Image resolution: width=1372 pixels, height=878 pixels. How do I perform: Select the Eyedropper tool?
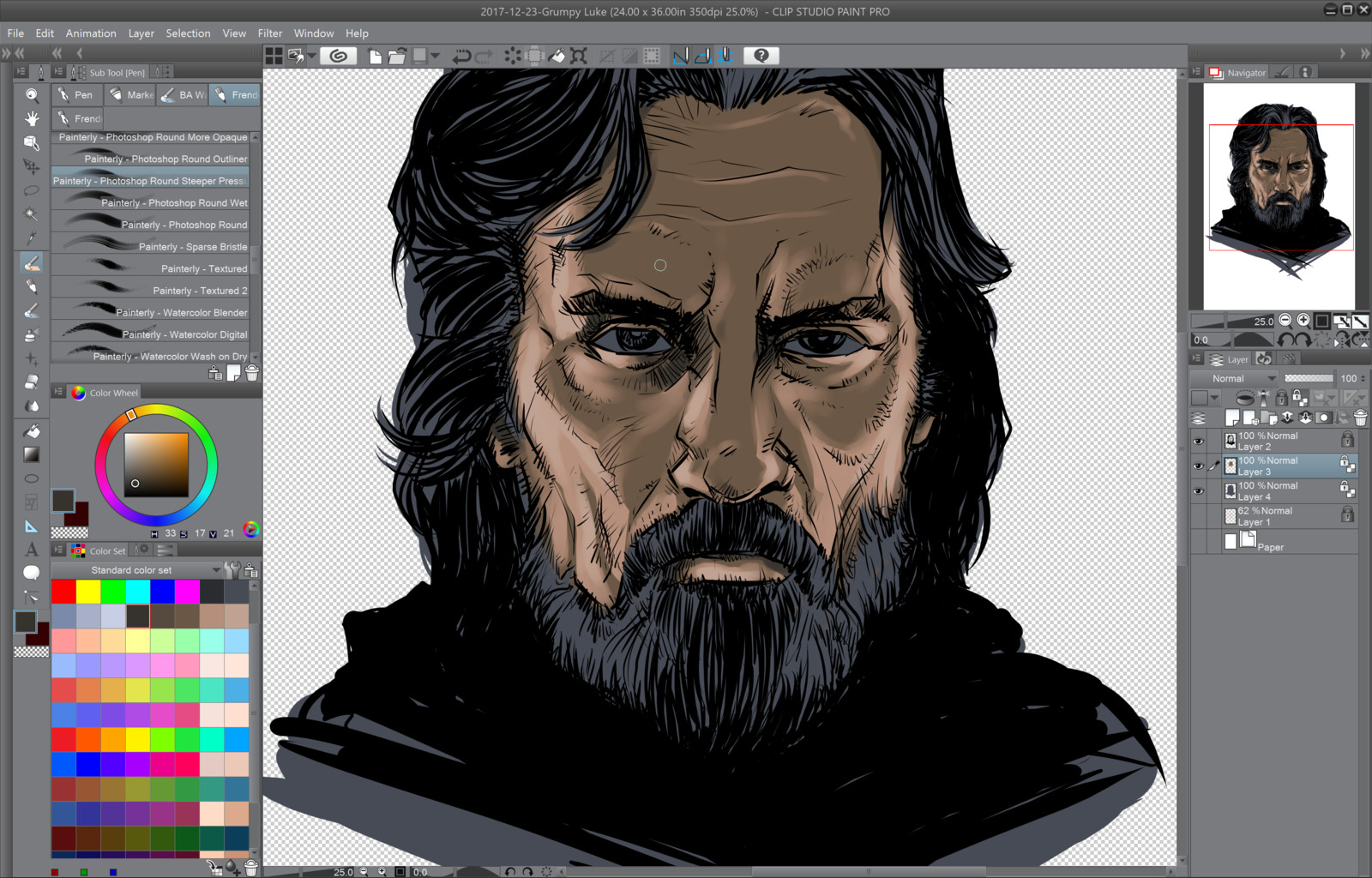pos(32,238)
